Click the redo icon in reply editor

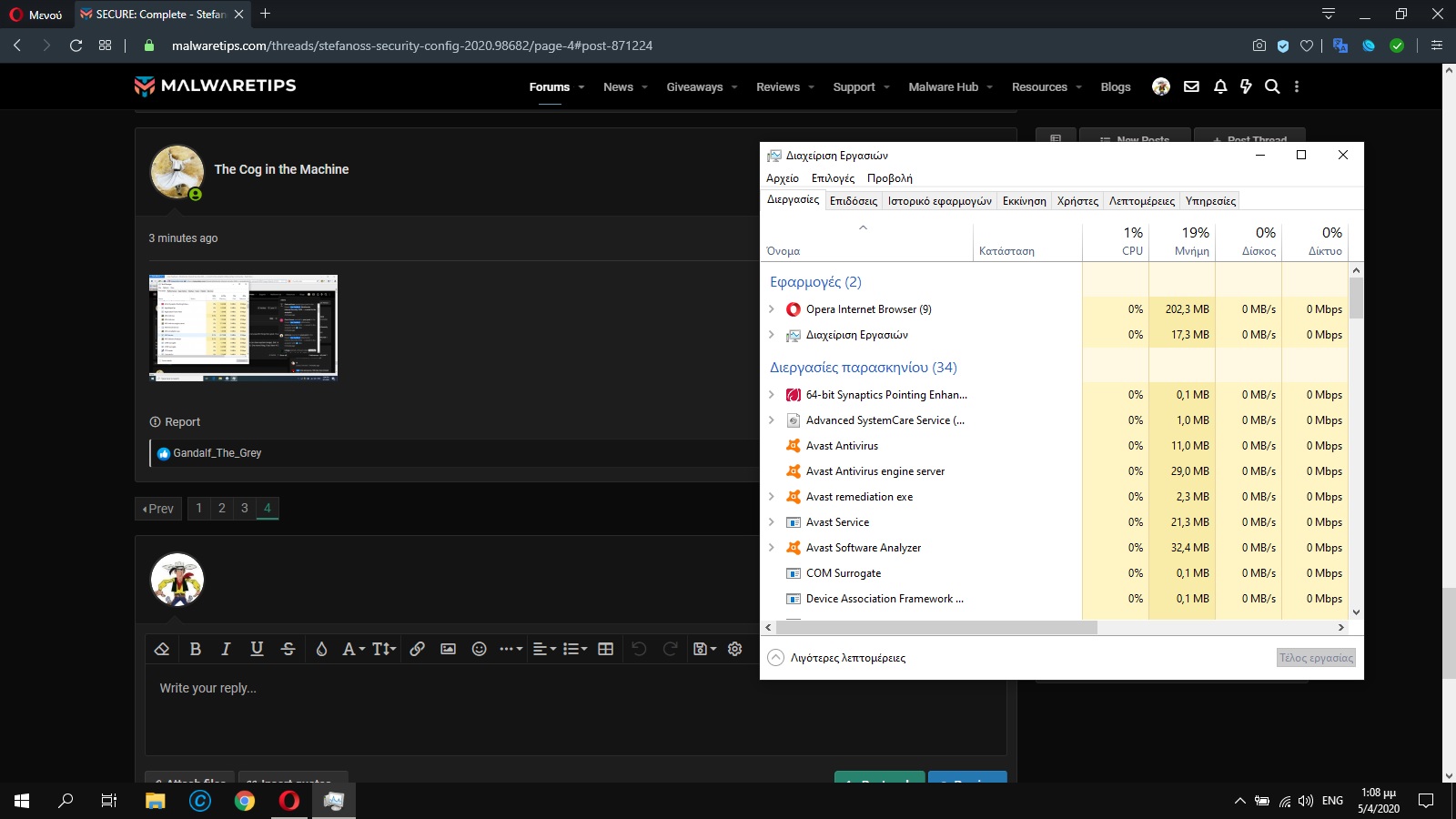coord(670,649)
